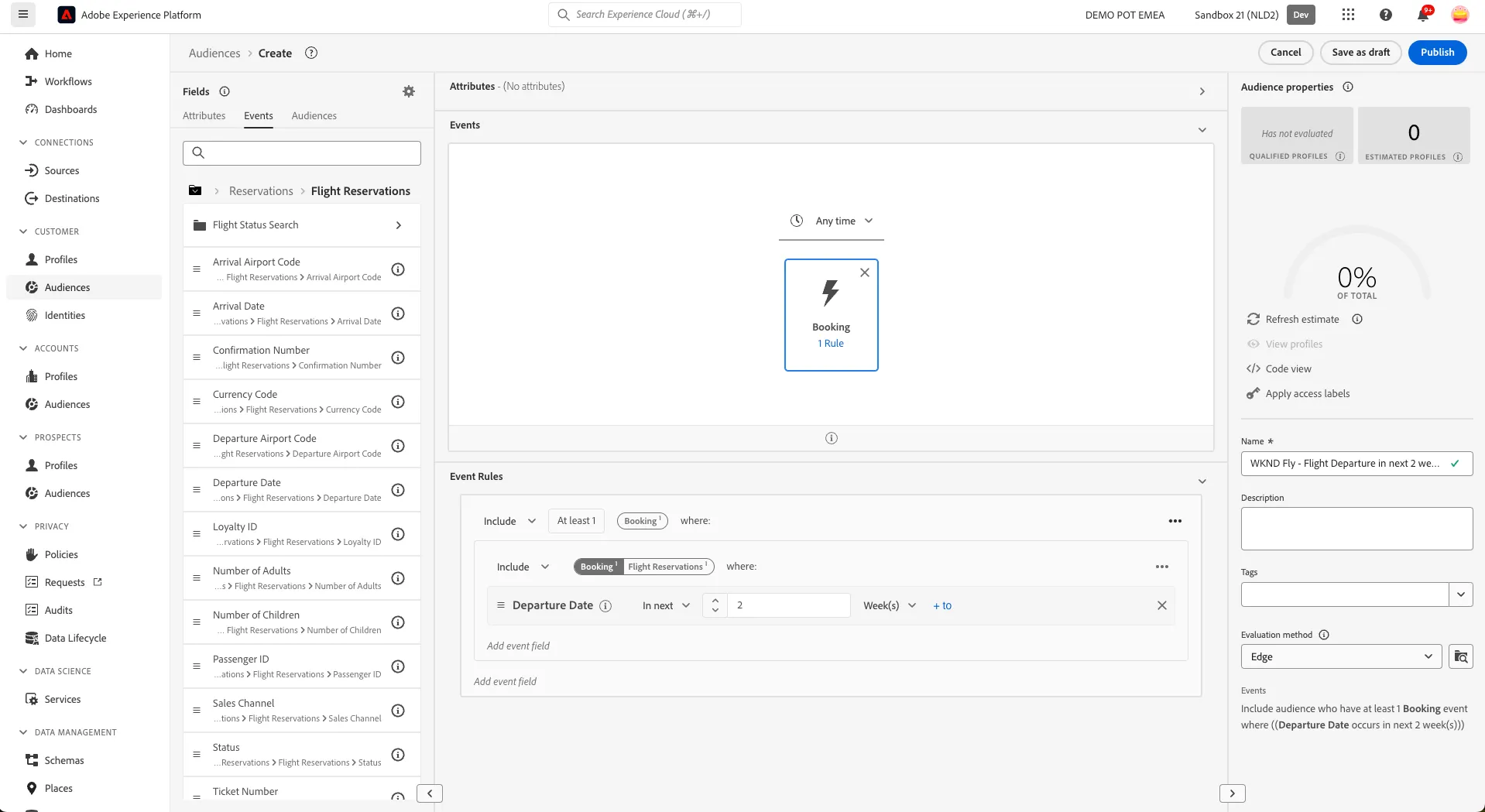Open the notifications bell

point(1423,15)
